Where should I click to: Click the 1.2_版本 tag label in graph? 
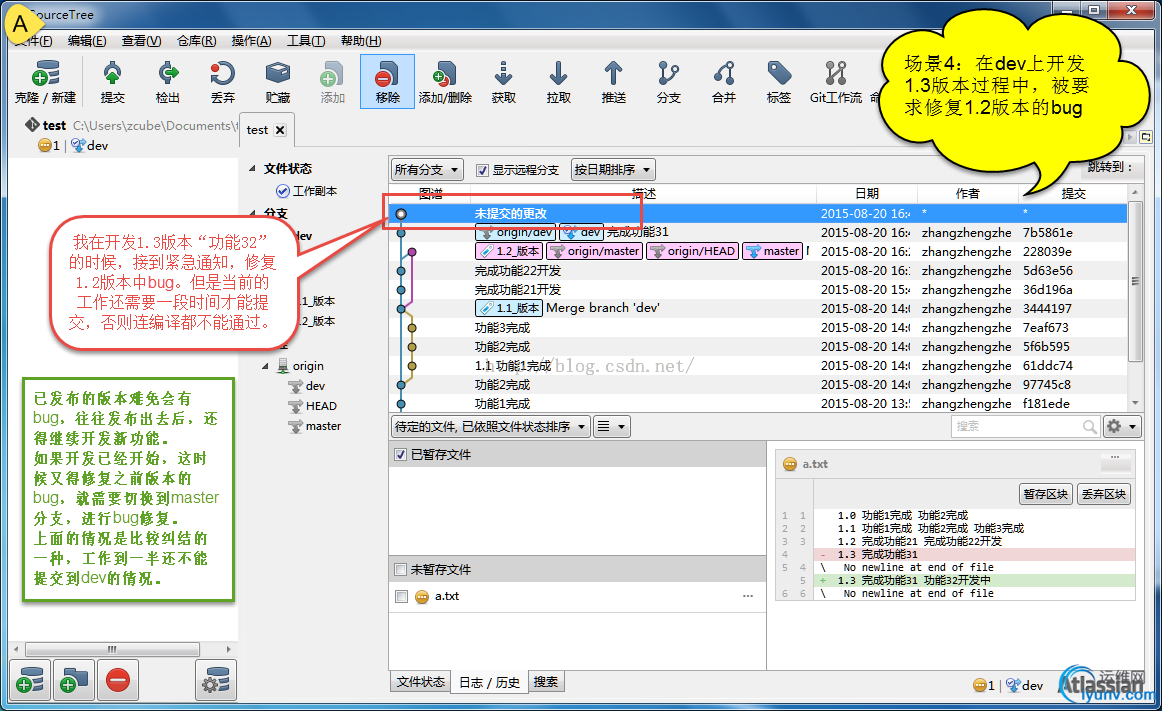[509, 251]
